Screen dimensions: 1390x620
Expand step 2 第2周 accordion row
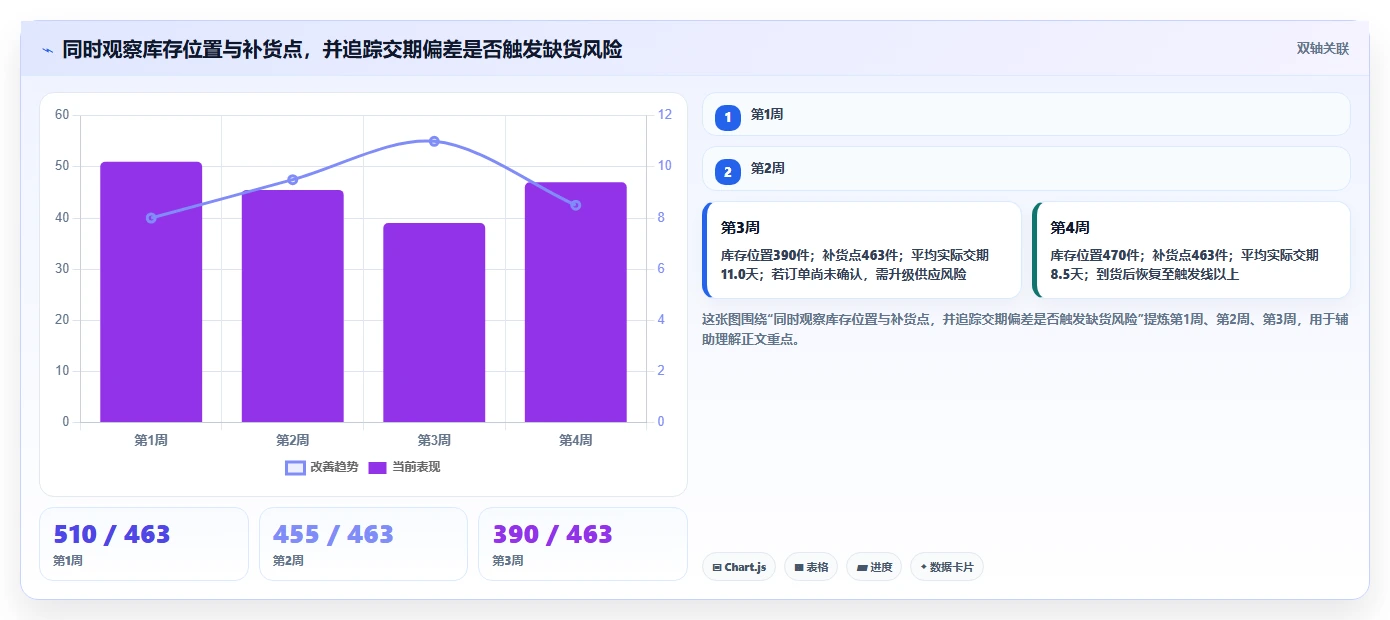pos(1026,169)
